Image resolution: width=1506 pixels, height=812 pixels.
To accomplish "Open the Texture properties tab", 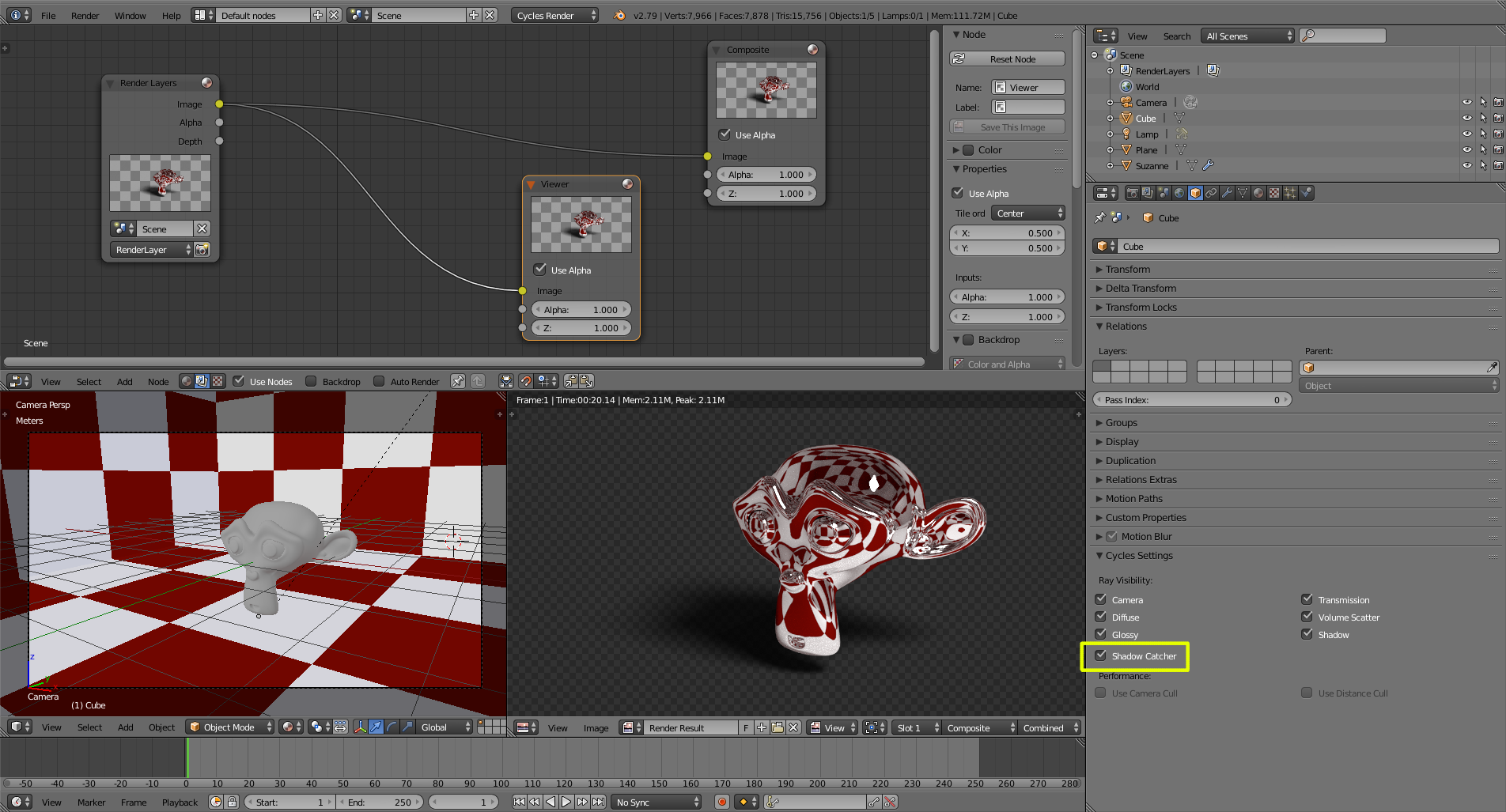I will pyautogui.click(x=1274, y=193).
